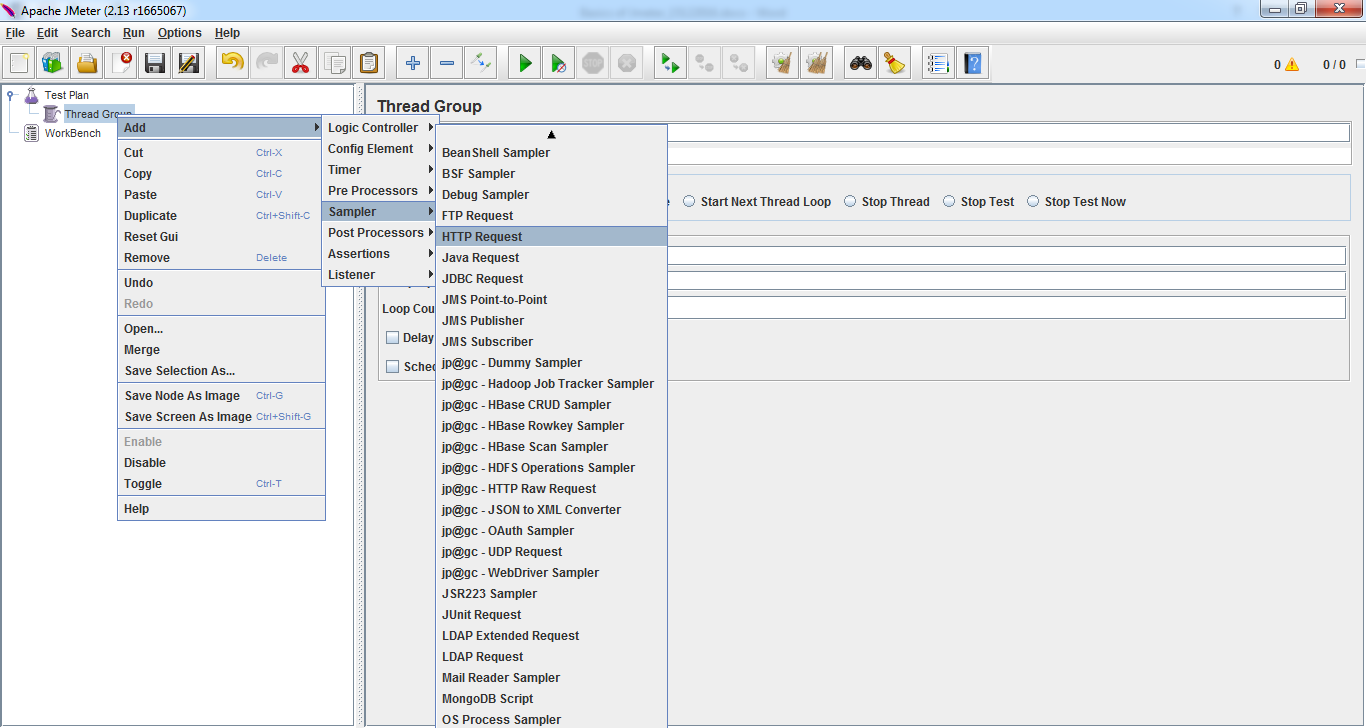
Task: Click Remove in context menu
Action: [221, 258]
